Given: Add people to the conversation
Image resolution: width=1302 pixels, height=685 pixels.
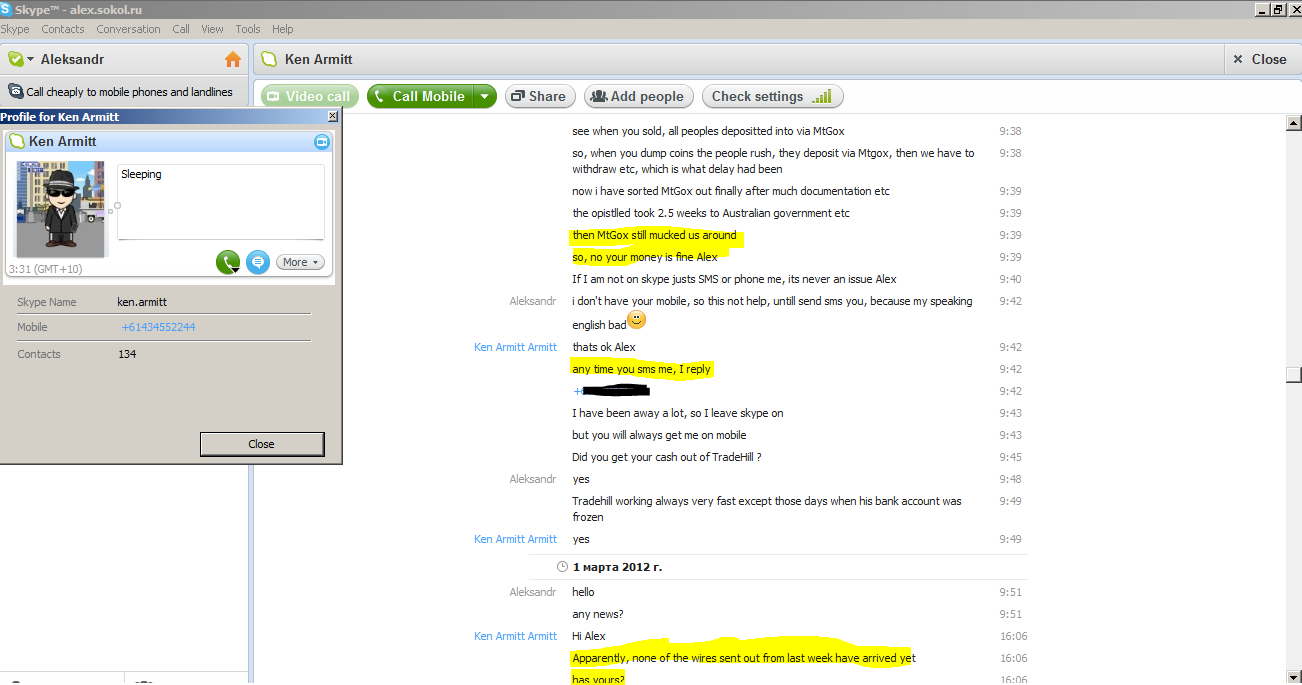Looking at the screenshot, I should click(637, 96).
